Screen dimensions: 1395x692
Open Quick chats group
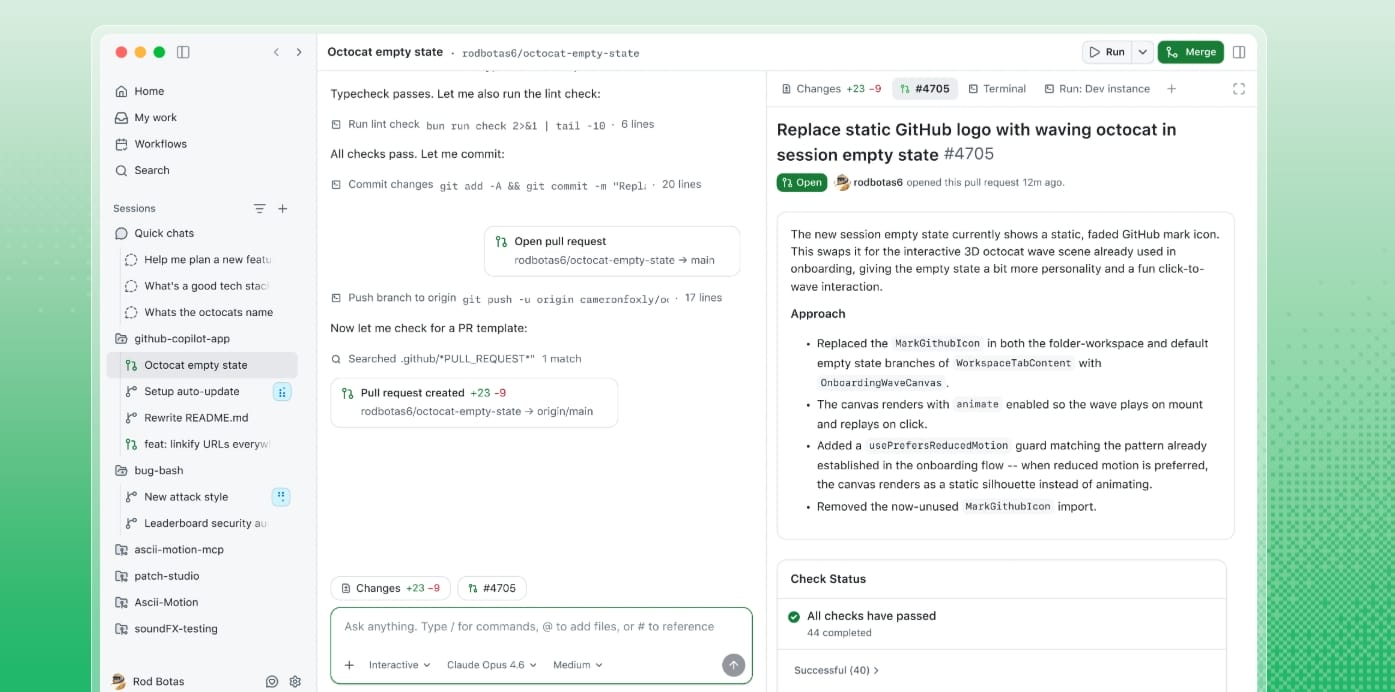[x=164, y=233]
